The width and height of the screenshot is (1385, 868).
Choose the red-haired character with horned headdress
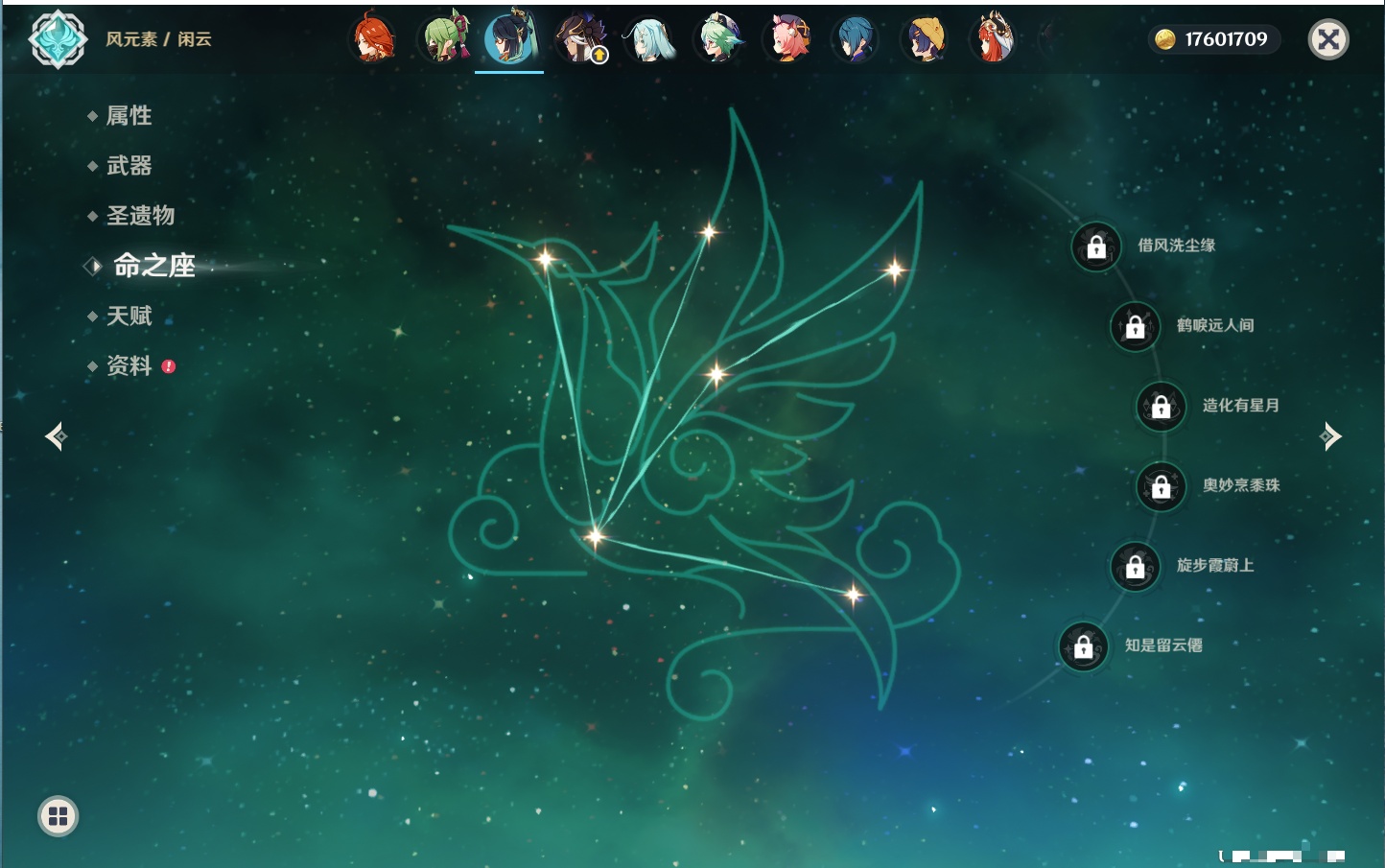coord(994,40)
